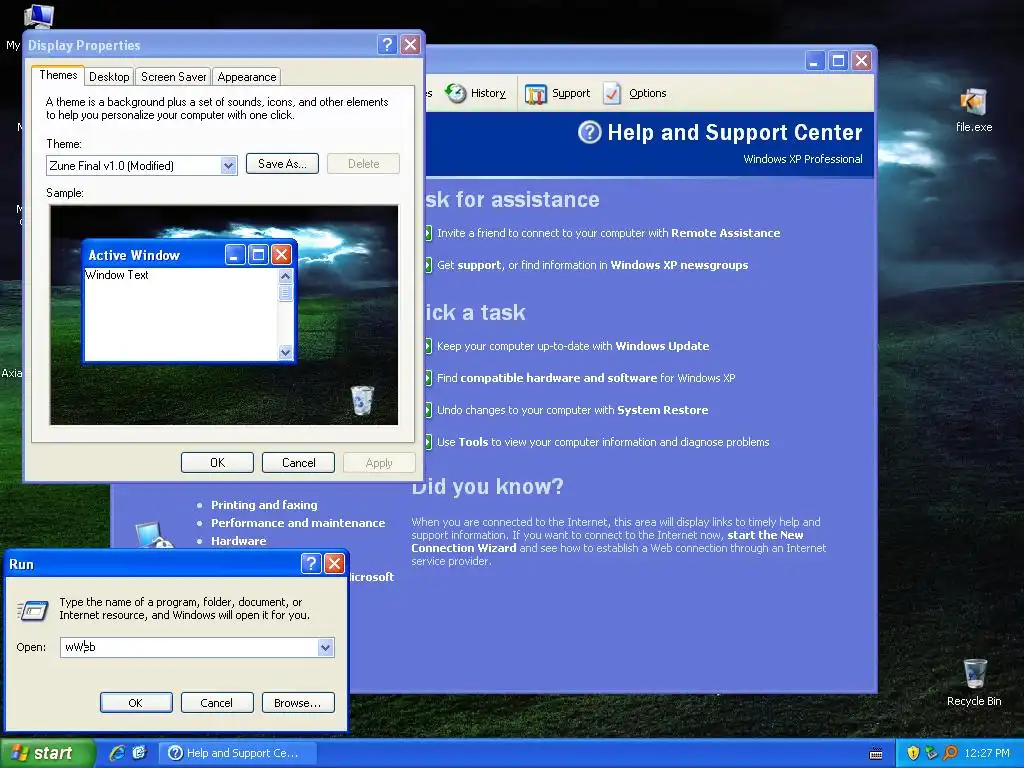Click OK in Display Properties

pos(217,462)
